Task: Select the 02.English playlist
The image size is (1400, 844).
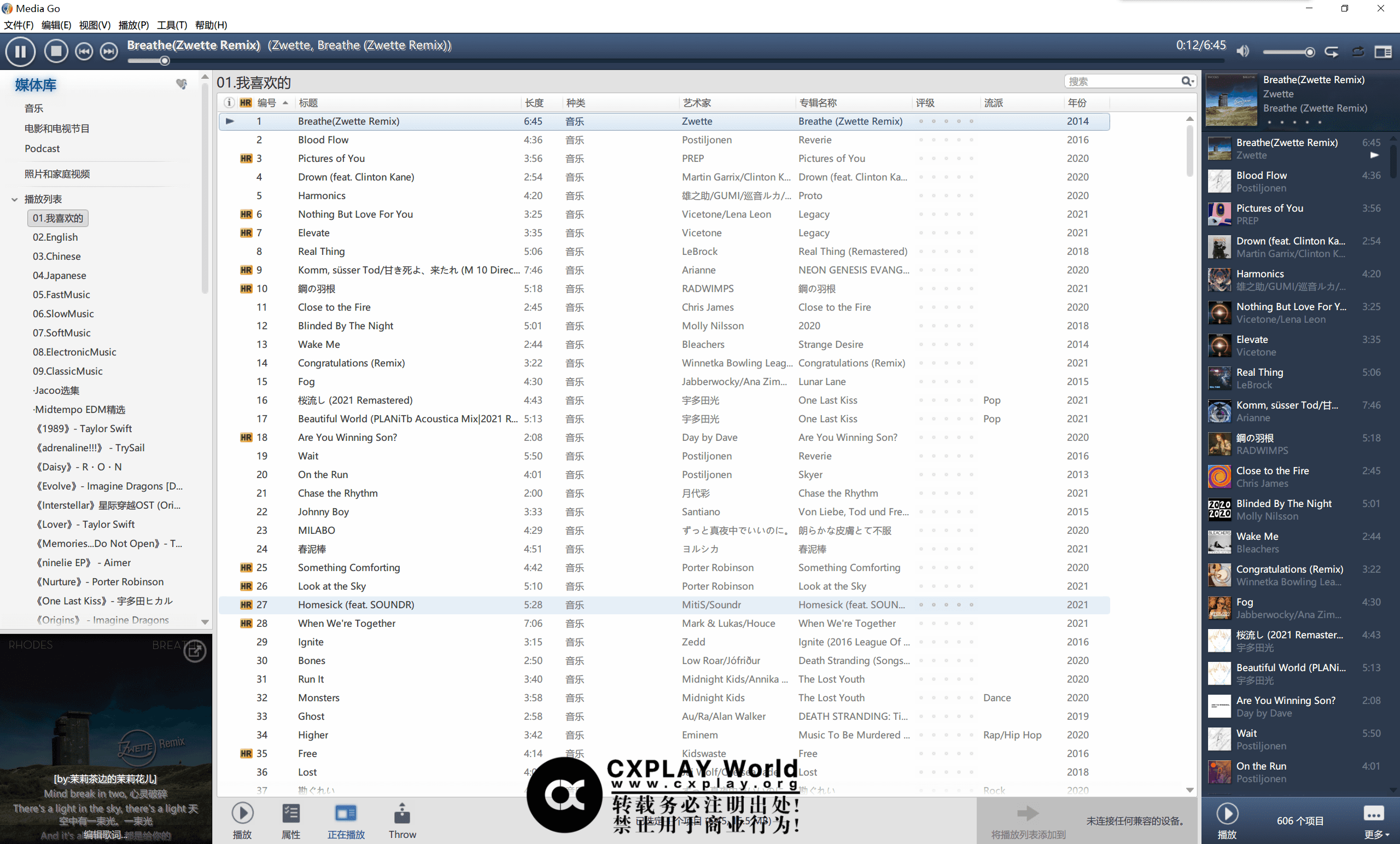Action: click(55, 237)
